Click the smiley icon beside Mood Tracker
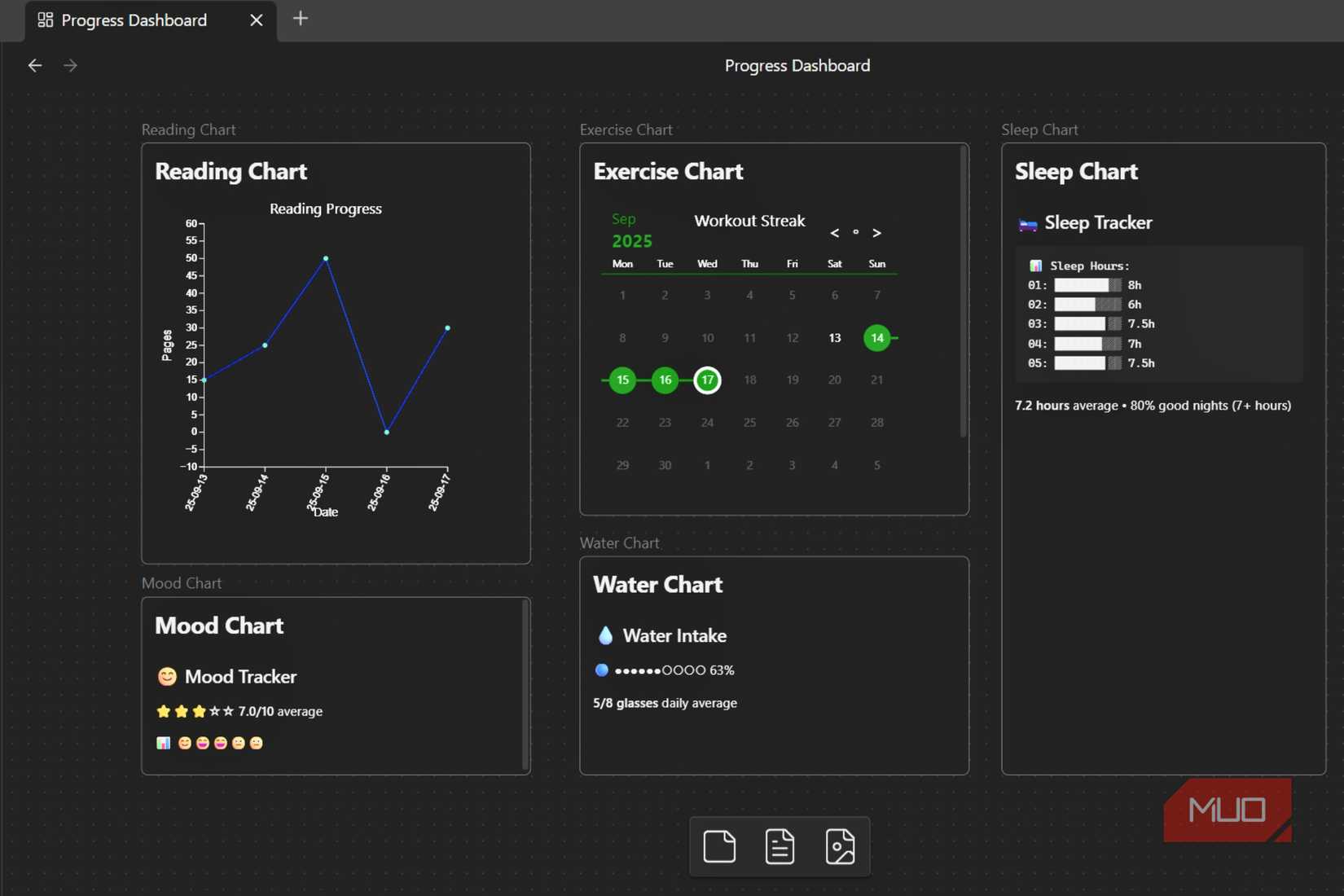Image resolution: width=1344 pixels, height=896 pixels. coord(167,677)
